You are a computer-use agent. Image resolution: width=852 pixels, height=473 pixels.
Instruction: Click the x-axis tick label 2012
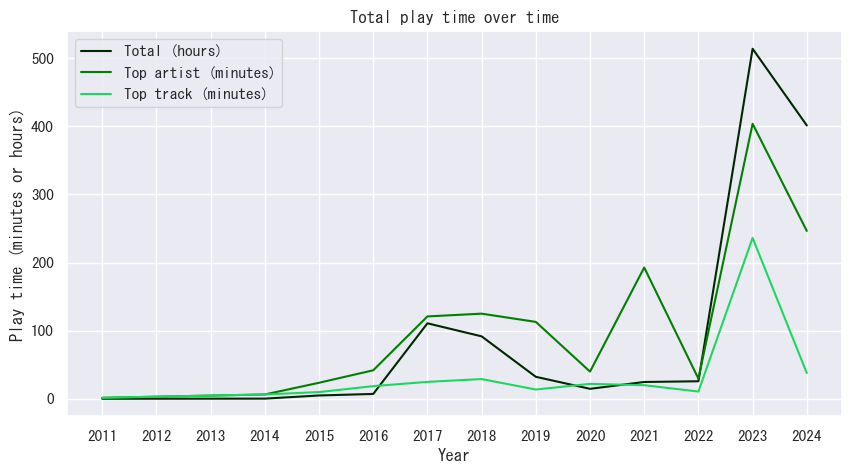(156, 436)
